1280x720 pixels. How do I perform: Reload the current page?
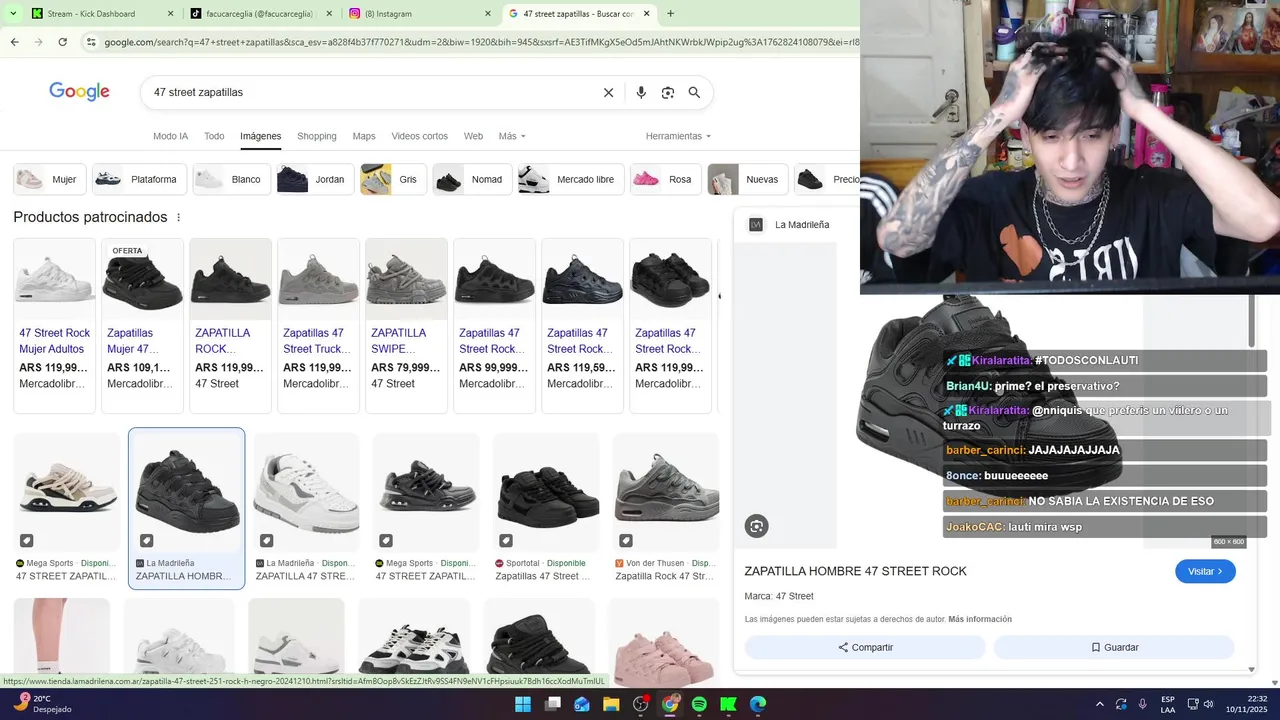(62, 42)
